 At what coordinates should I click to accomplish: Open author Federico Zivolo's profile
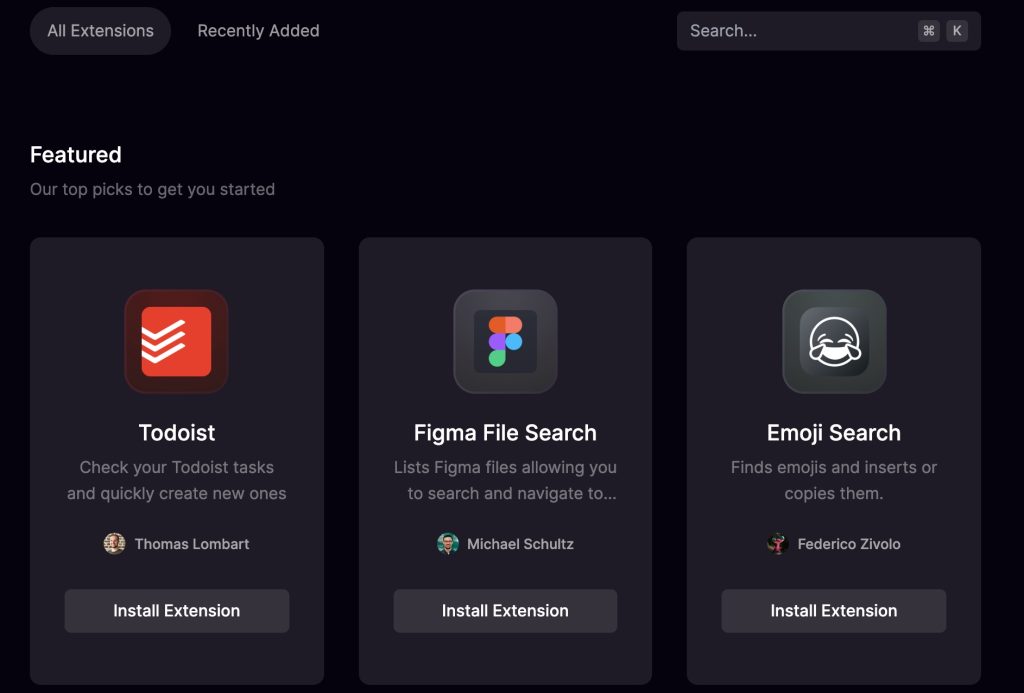pos(849,544)
